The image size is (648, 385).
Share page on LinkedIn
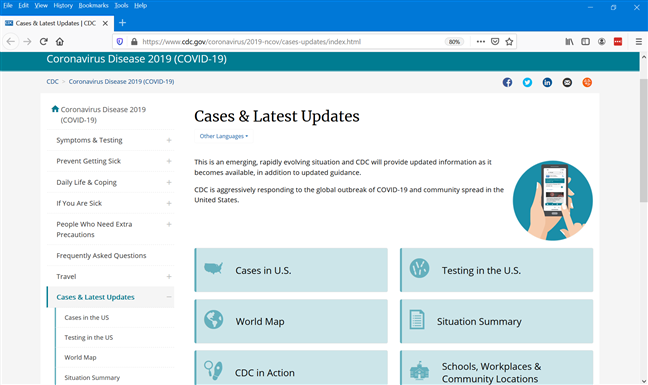[x=547, y=82]
